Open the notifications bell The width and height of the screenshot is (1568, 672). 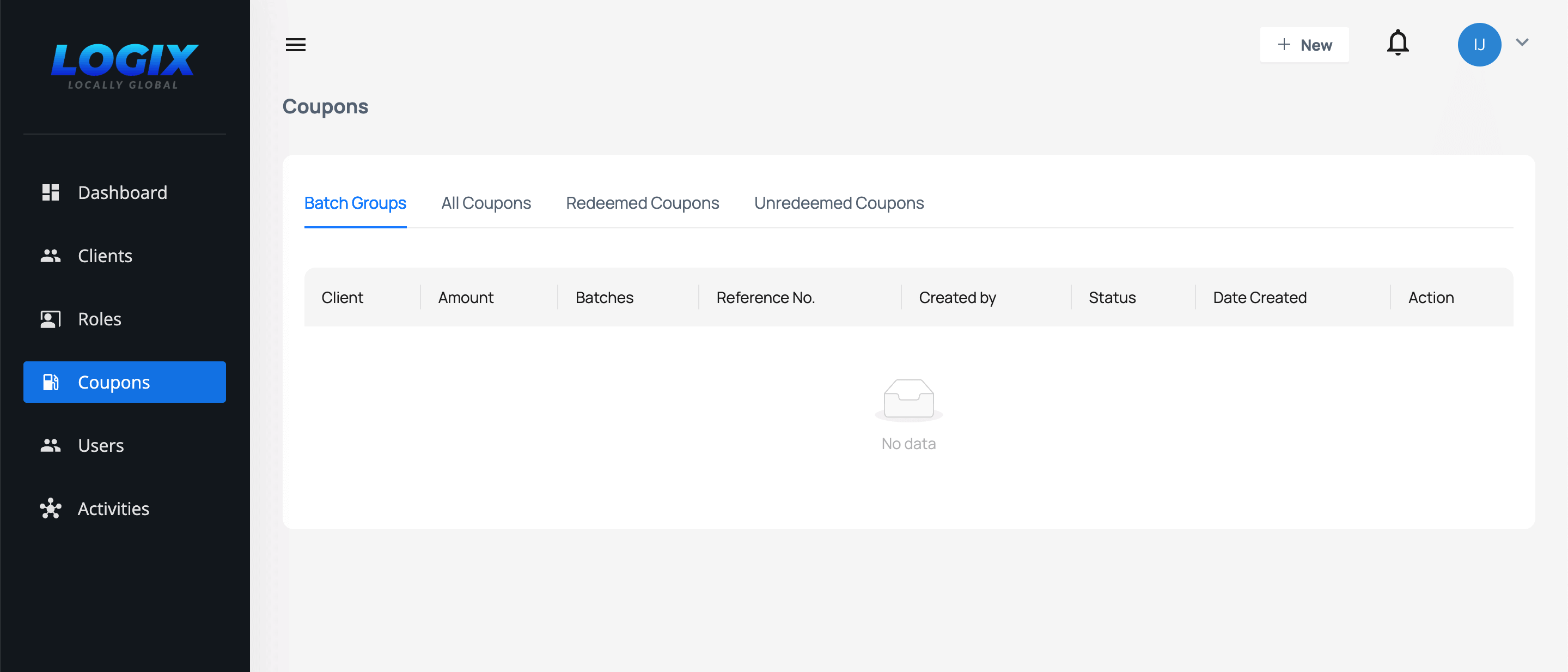pyautogui.click(x=1398, y=43)
